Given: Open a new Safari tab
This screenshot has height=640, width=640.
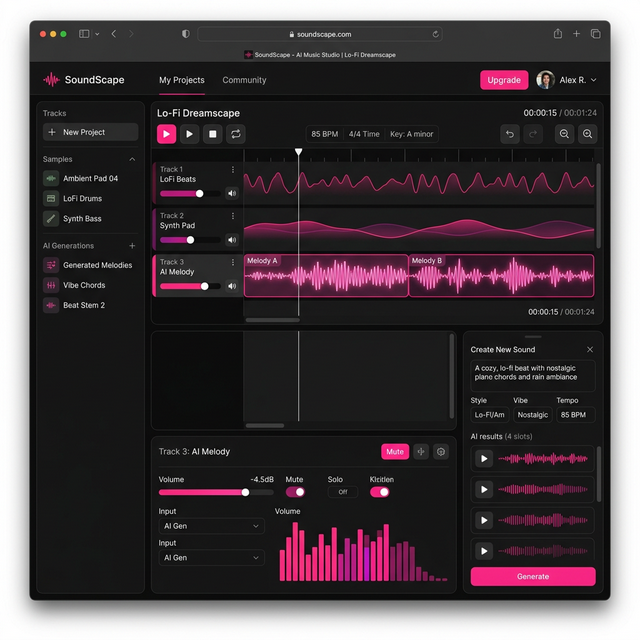Looking at the screenshot, I should click(576, 34).
